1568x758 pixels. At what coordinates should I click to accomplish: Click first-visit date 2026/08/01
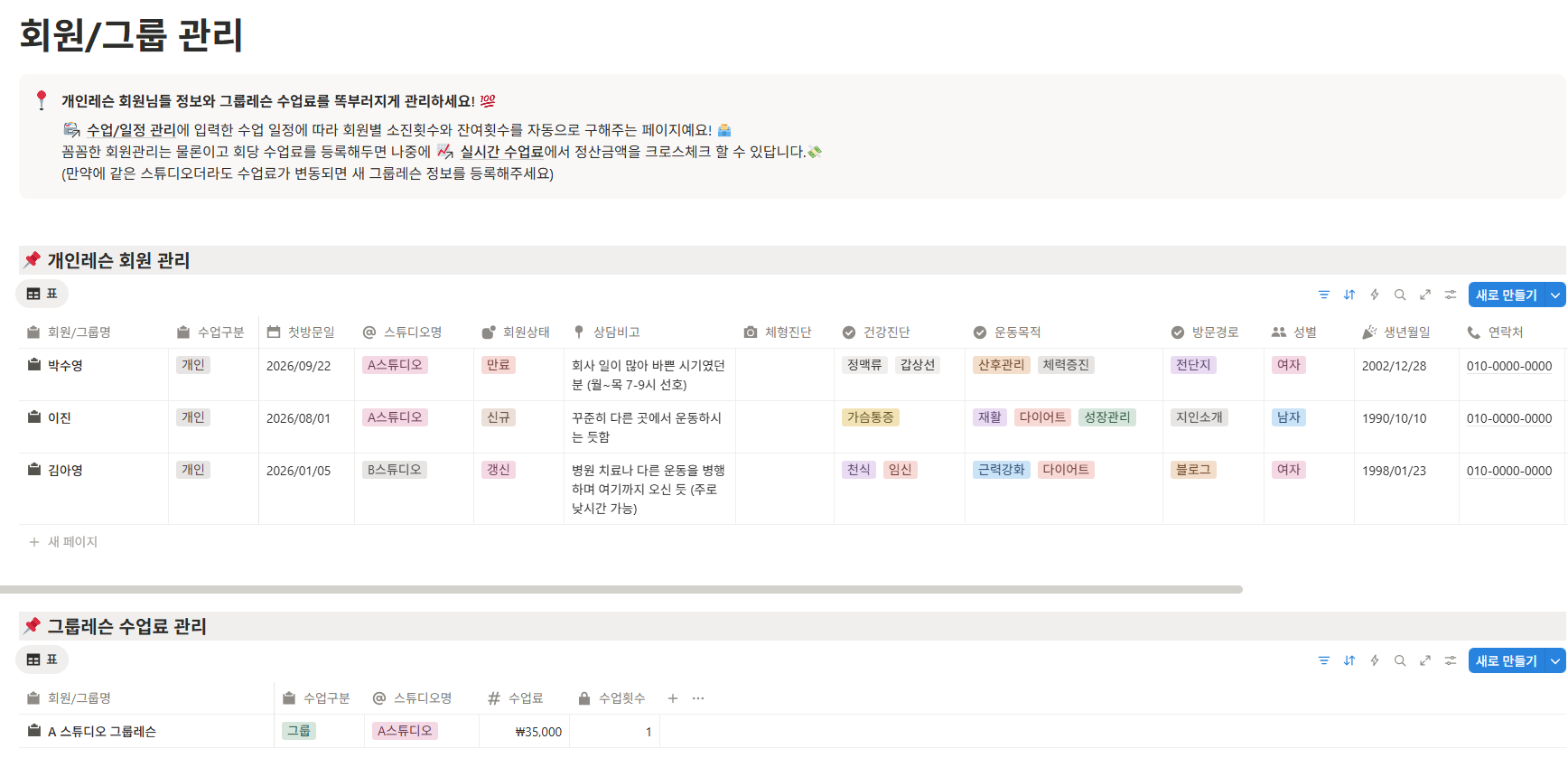[299, 418]
